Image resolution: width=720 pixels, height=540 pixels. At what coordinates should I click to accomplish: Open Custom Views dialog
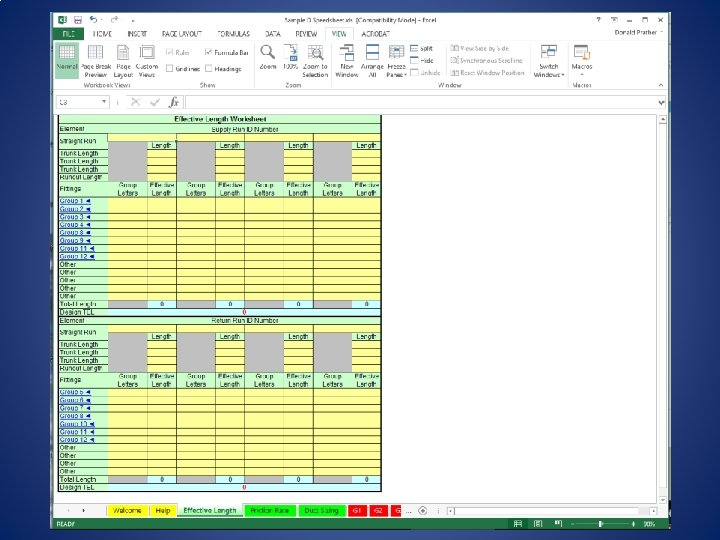click(147, 61)
